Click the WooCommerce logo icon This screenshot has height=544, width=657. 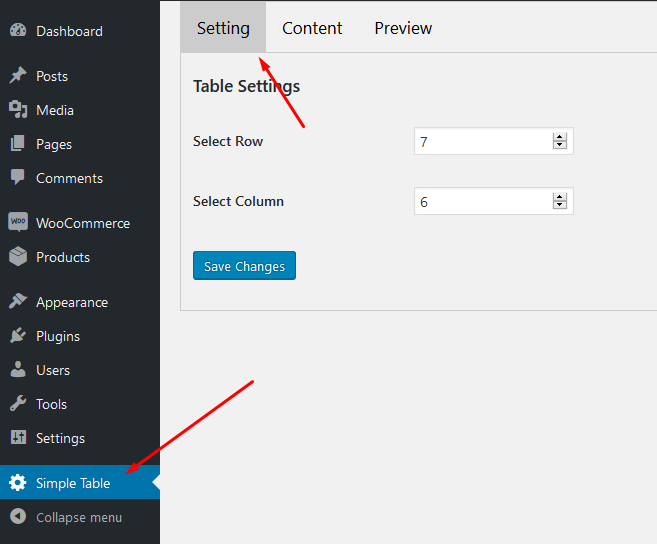tap(18, 222)
